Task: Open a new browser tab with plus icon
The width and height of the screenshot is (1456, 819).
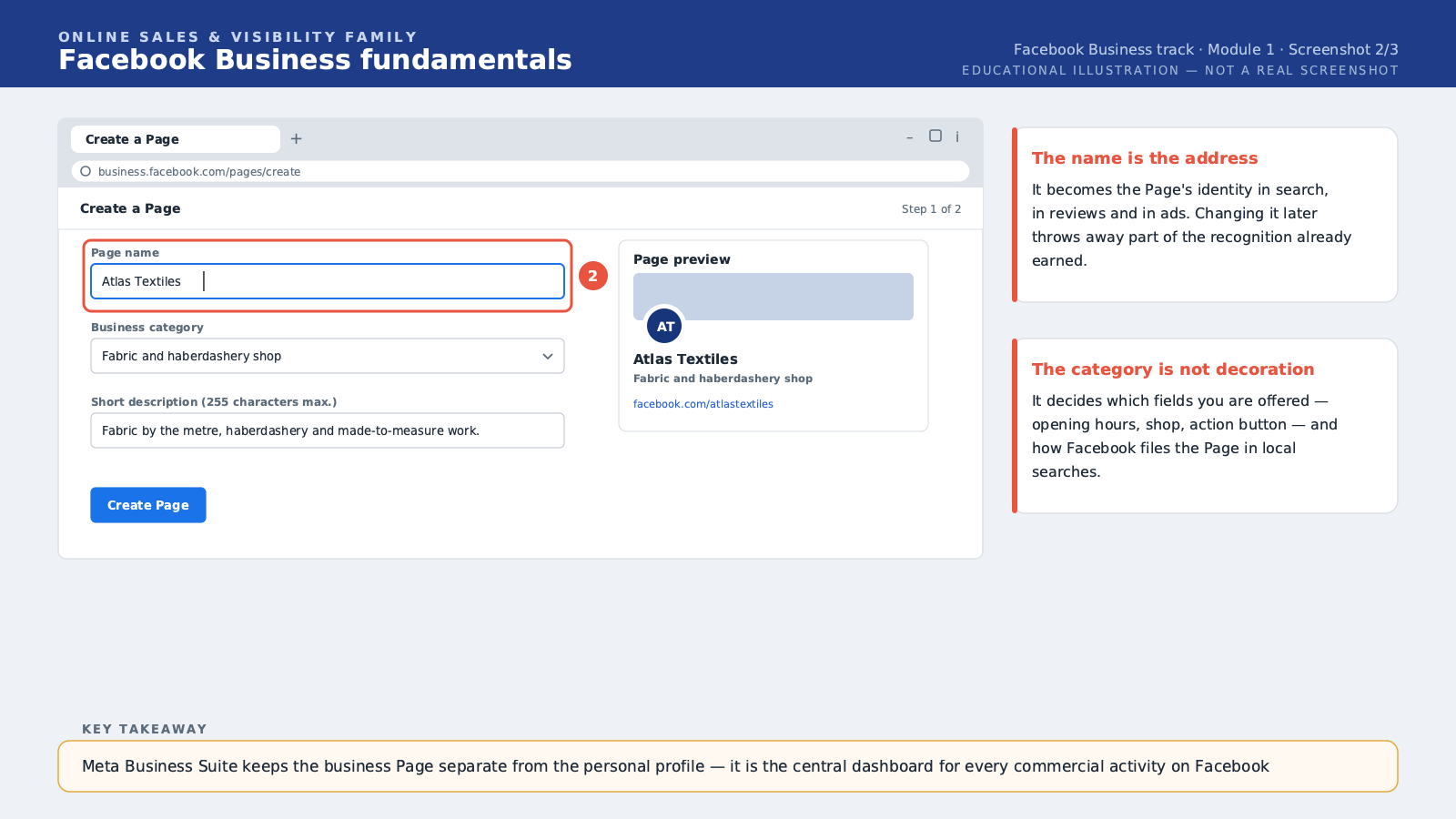Action: 296,139
